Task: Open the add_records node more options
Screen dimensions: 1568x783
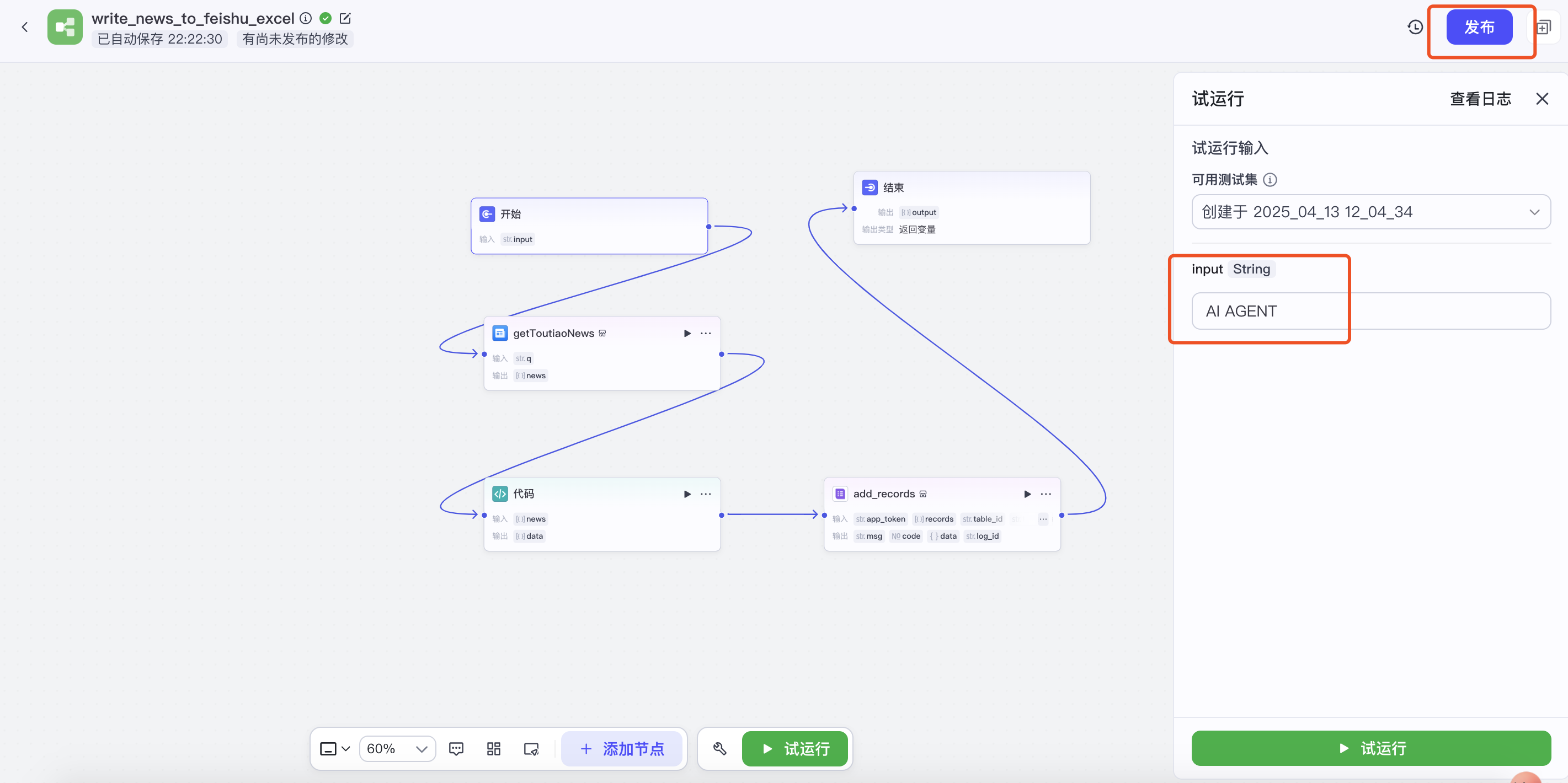Action: pyautogui.click(x=1046, y=494)
